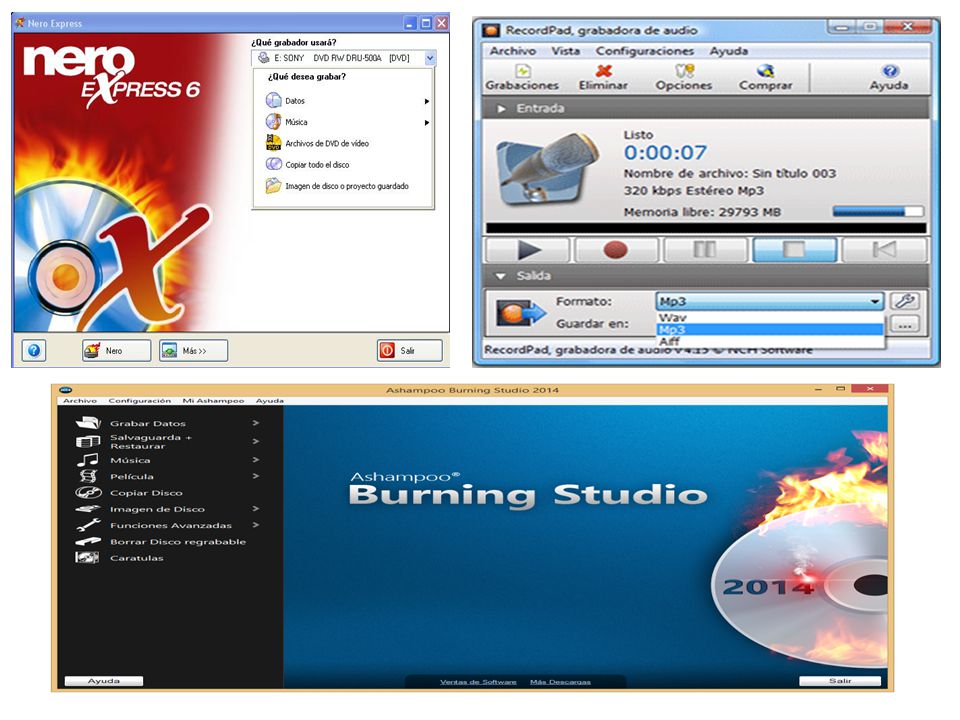960x720 pixels.
Task: Click the Comprar icon in RecordPad
Action: point(765,71)
